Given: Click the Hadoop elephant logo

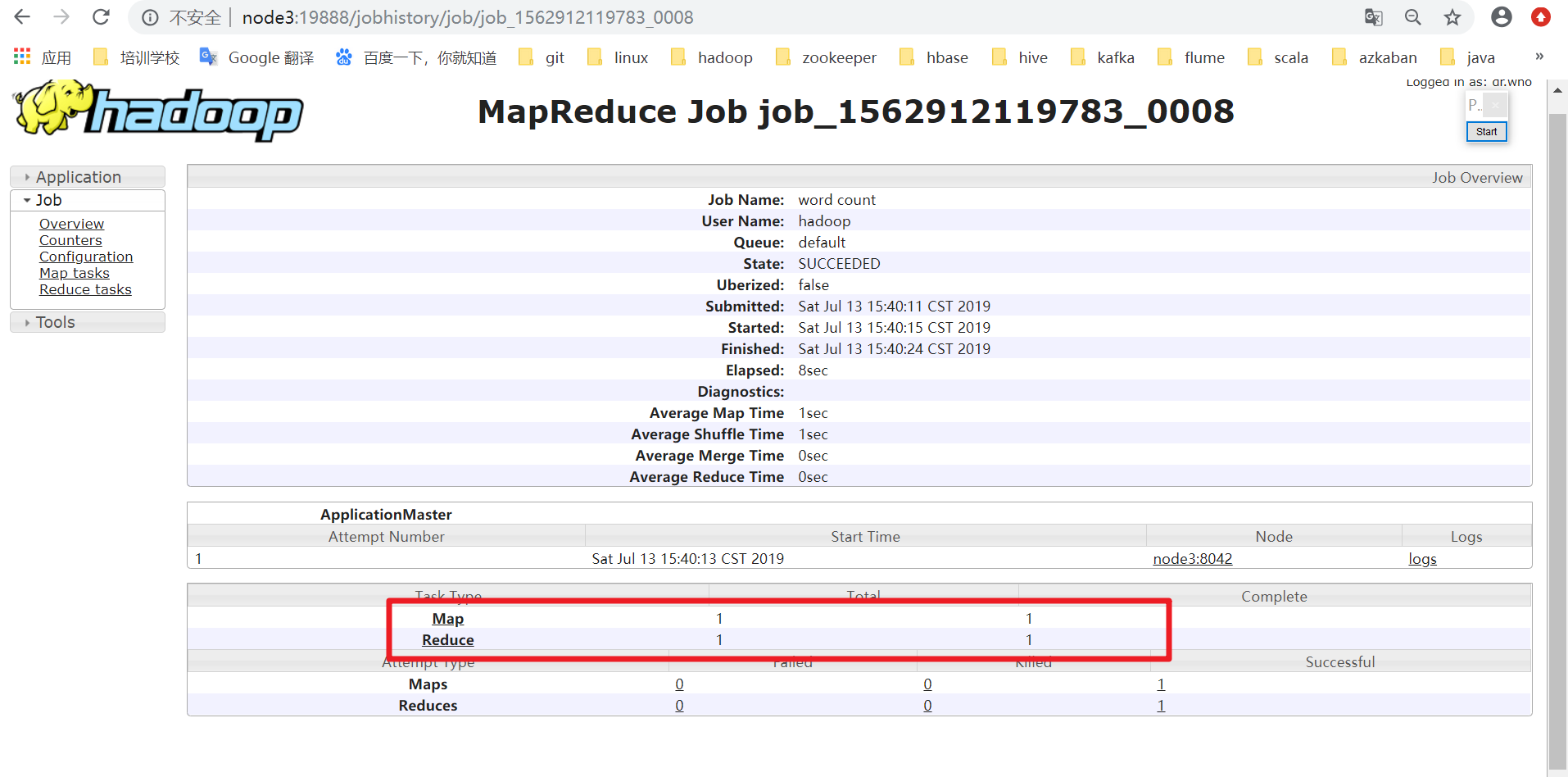Looking at the screenshot, I should 158,111.
